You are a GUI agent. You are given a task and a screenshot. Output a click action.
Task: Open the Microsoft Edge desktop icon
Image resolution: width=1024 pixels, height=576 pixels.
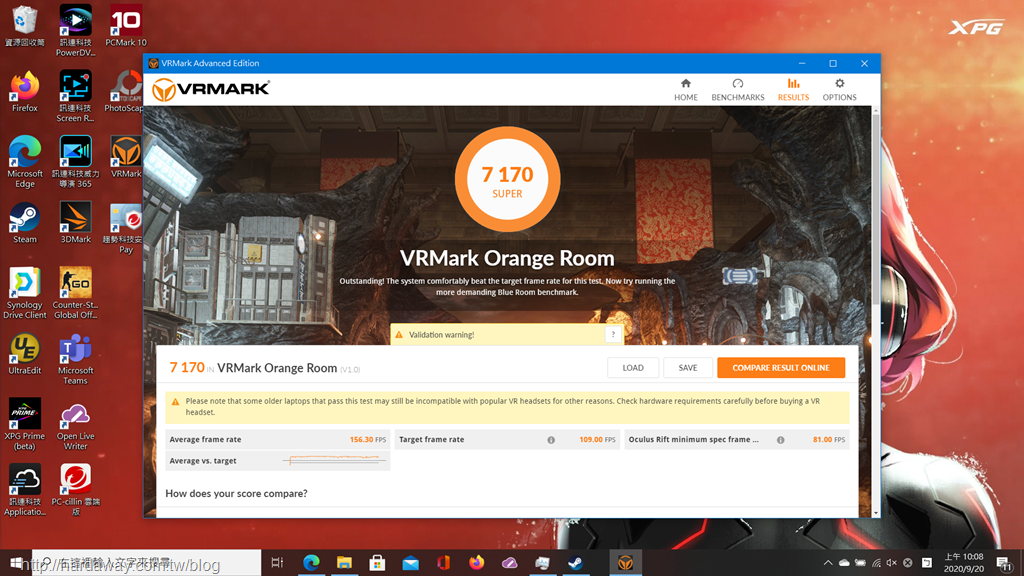(x=24, y=161)
